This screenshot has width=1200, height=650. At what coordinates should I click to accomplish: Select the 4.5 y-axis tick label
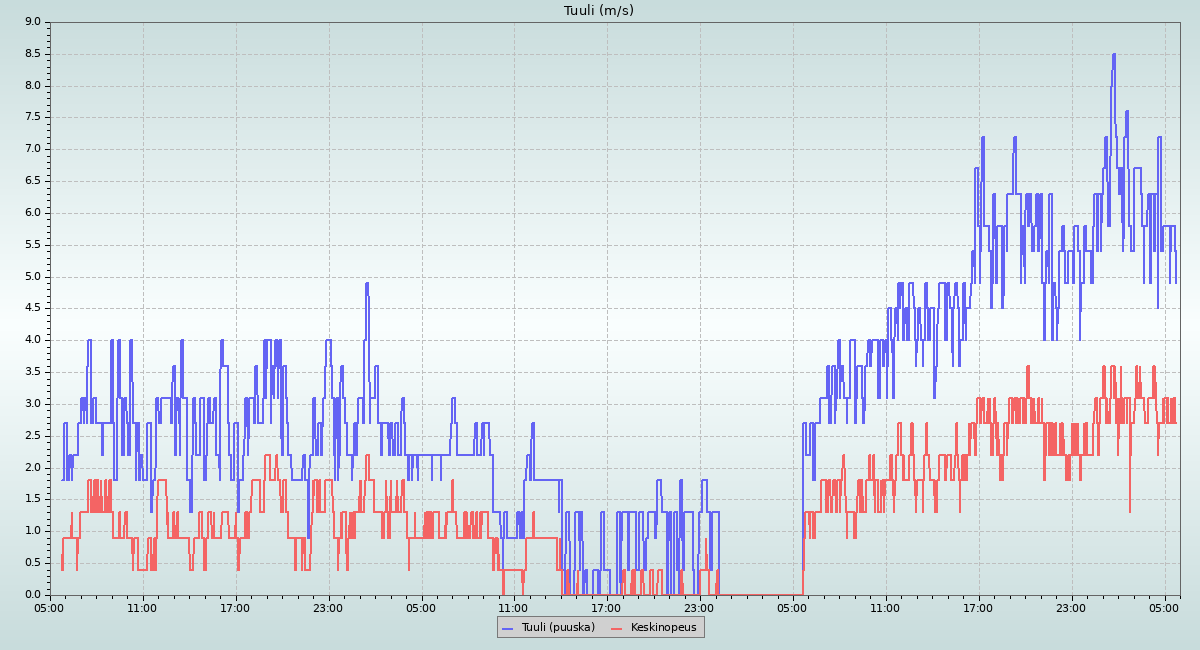[32, 308]
